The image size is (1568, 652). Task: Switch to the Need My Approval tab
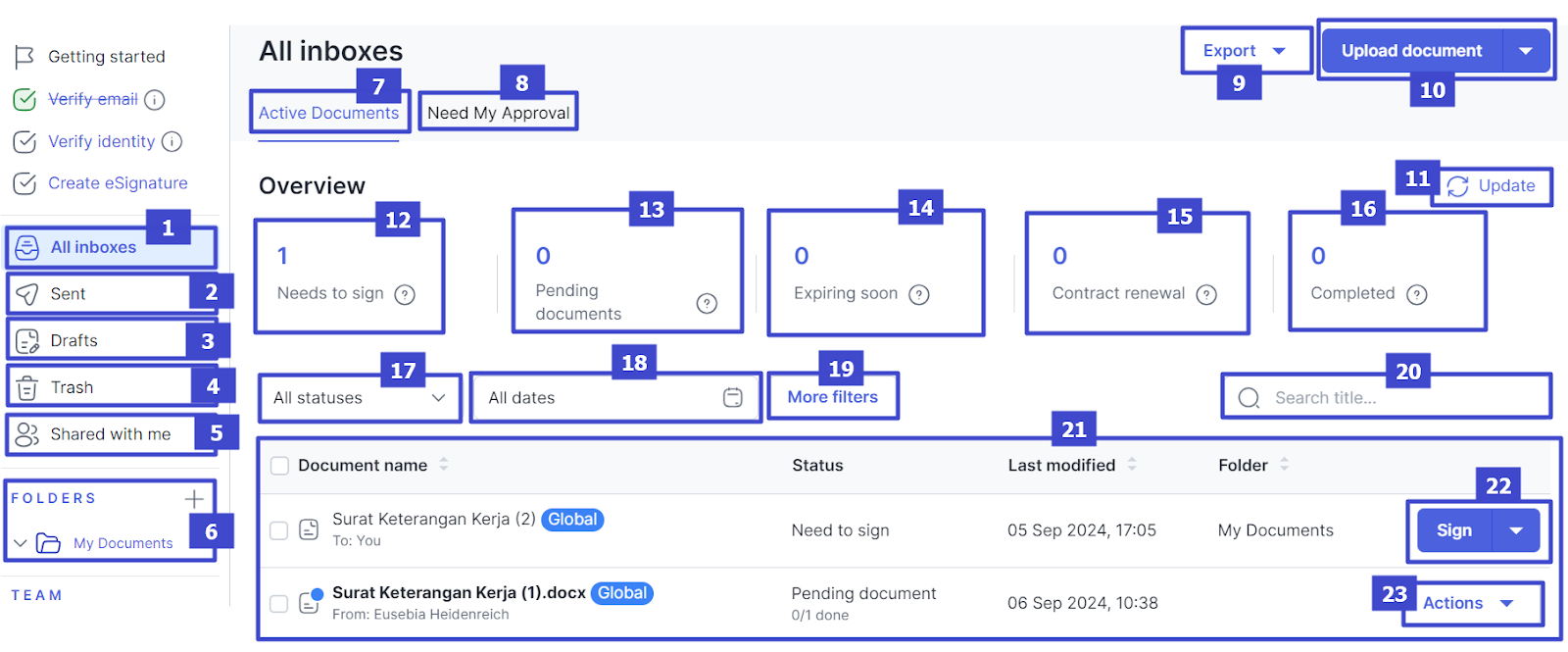click(498, 113)
